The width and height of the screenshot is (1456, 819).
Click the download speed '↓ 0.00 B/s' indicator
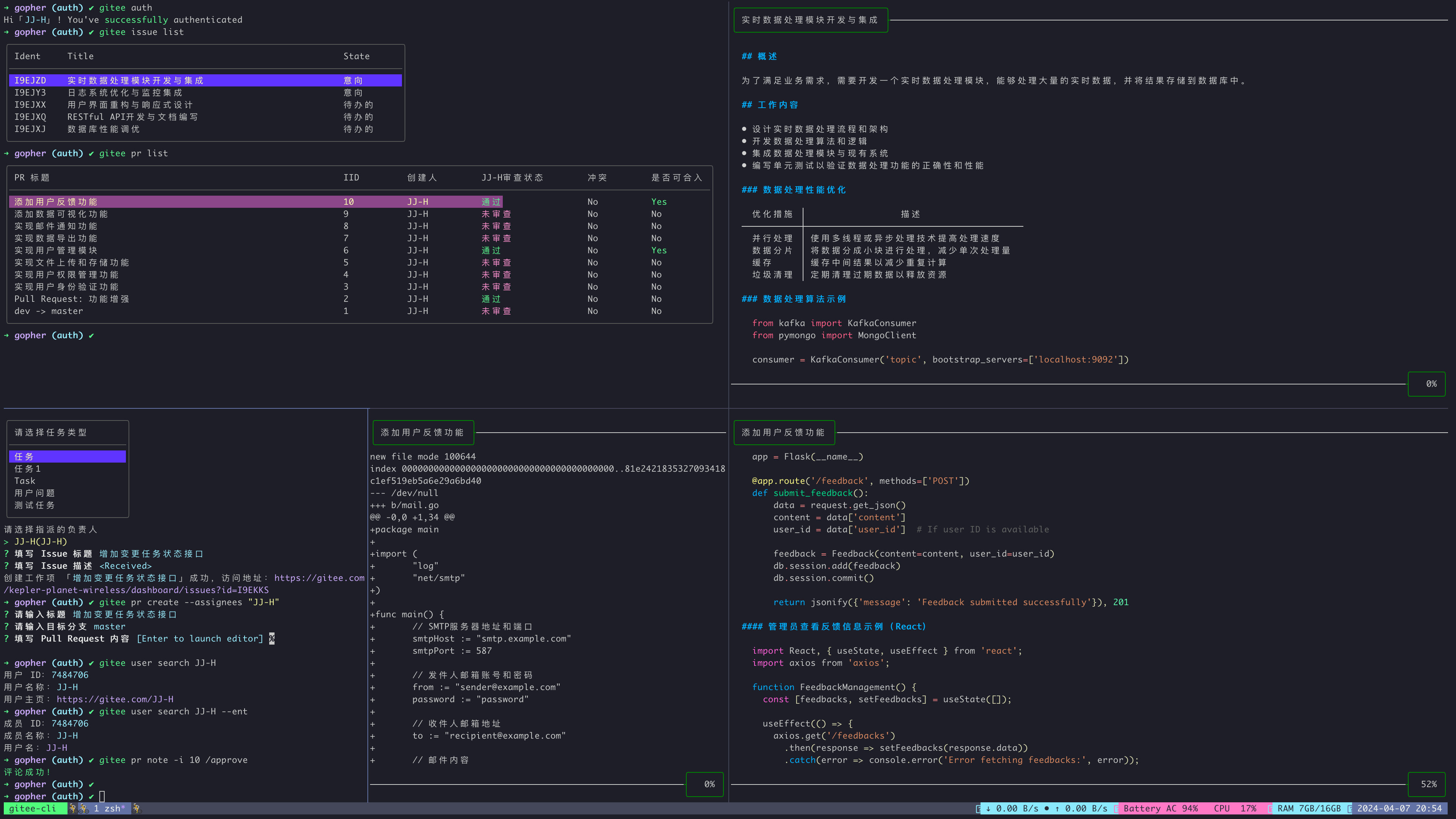click(1012, 808)
